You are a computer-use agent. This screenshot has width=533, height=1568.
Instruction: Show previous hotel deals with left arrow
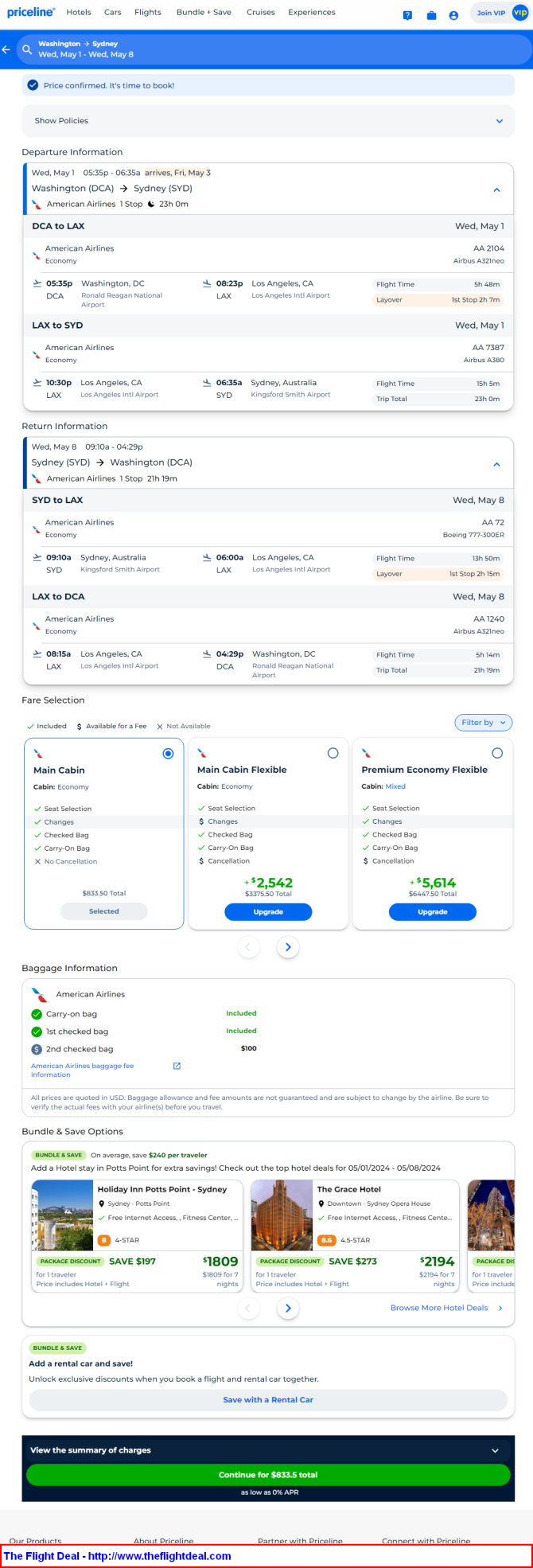point(248,1308)
